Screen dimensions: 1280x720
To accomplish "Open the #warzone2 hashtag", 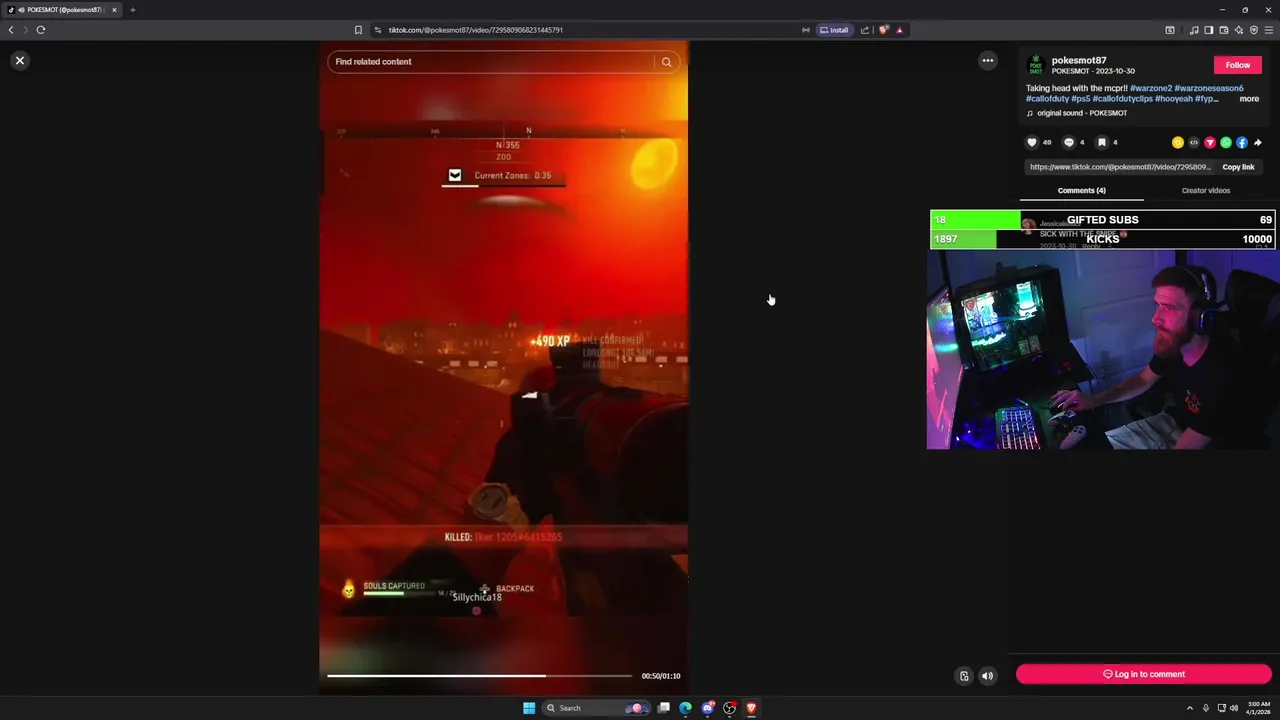I will pyautogui.click(x=1151, y=88).
